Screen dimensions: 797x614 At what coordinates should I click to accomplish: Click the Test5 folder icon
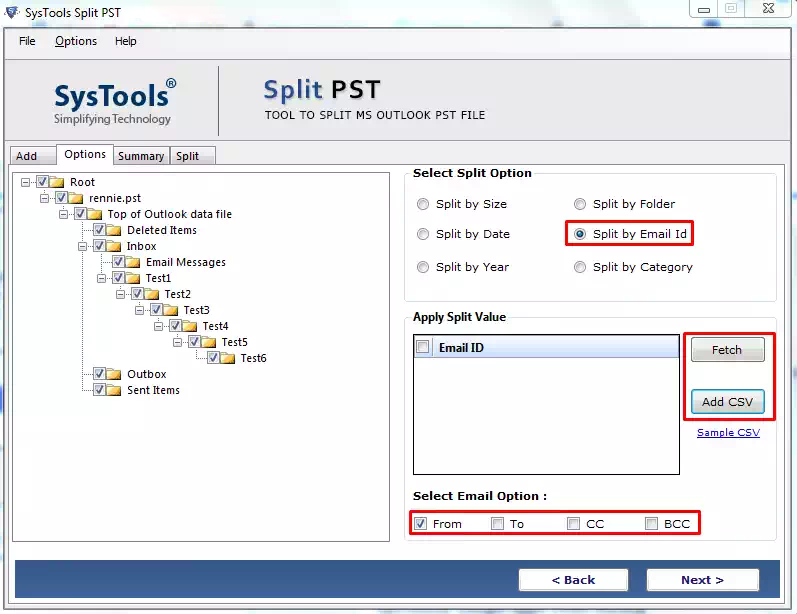tap(208, 342)
